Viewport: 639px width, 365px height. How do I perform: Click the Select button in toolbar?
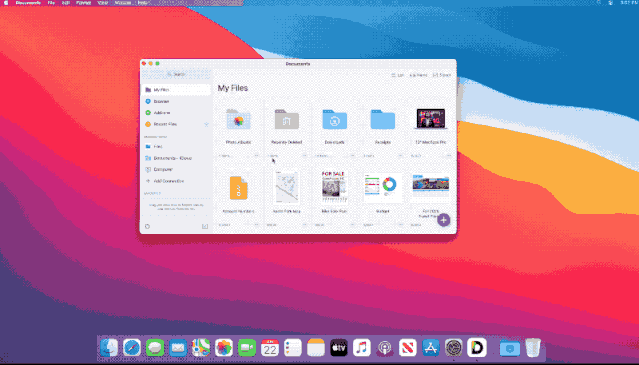click(x=442, y=75)
